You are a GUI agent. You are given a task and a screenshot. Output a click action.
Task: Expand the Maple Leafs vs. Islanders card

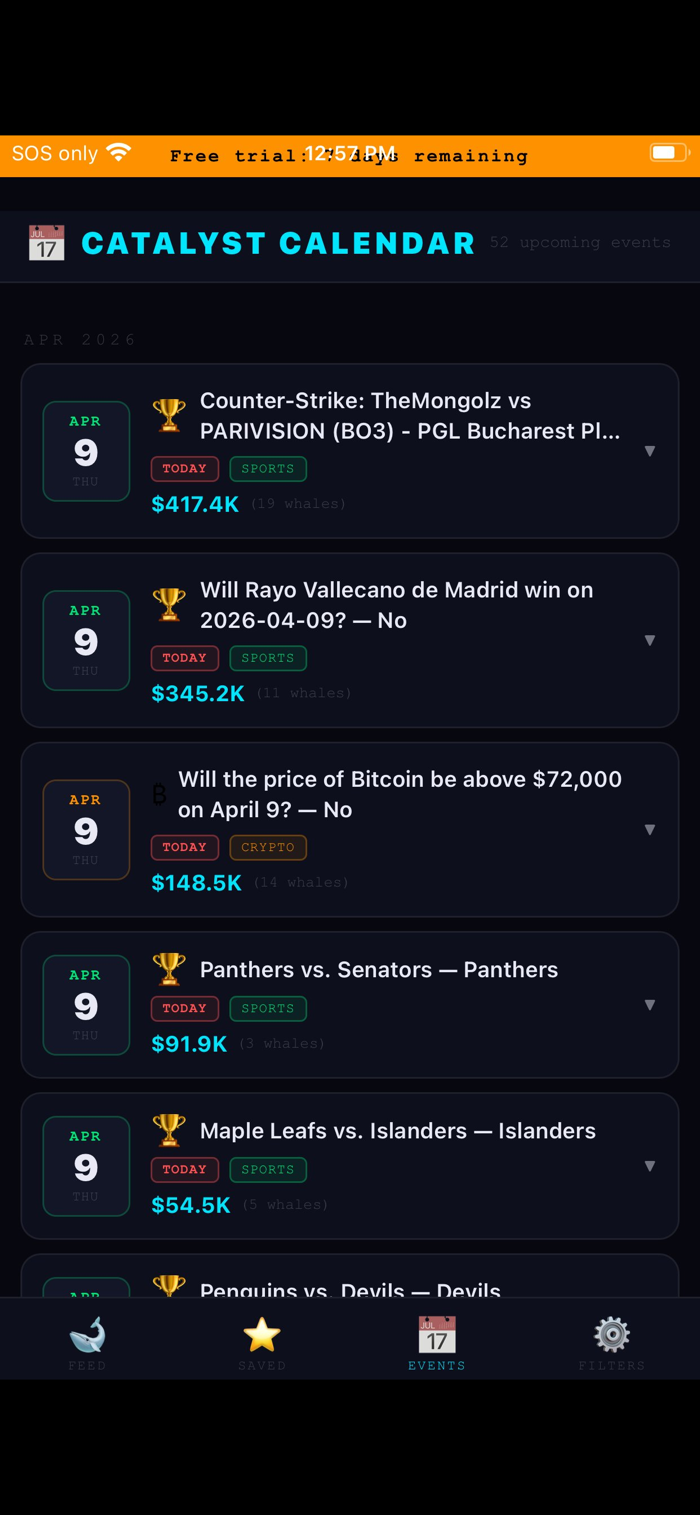pyautogui.click(x=649, y=1166)
